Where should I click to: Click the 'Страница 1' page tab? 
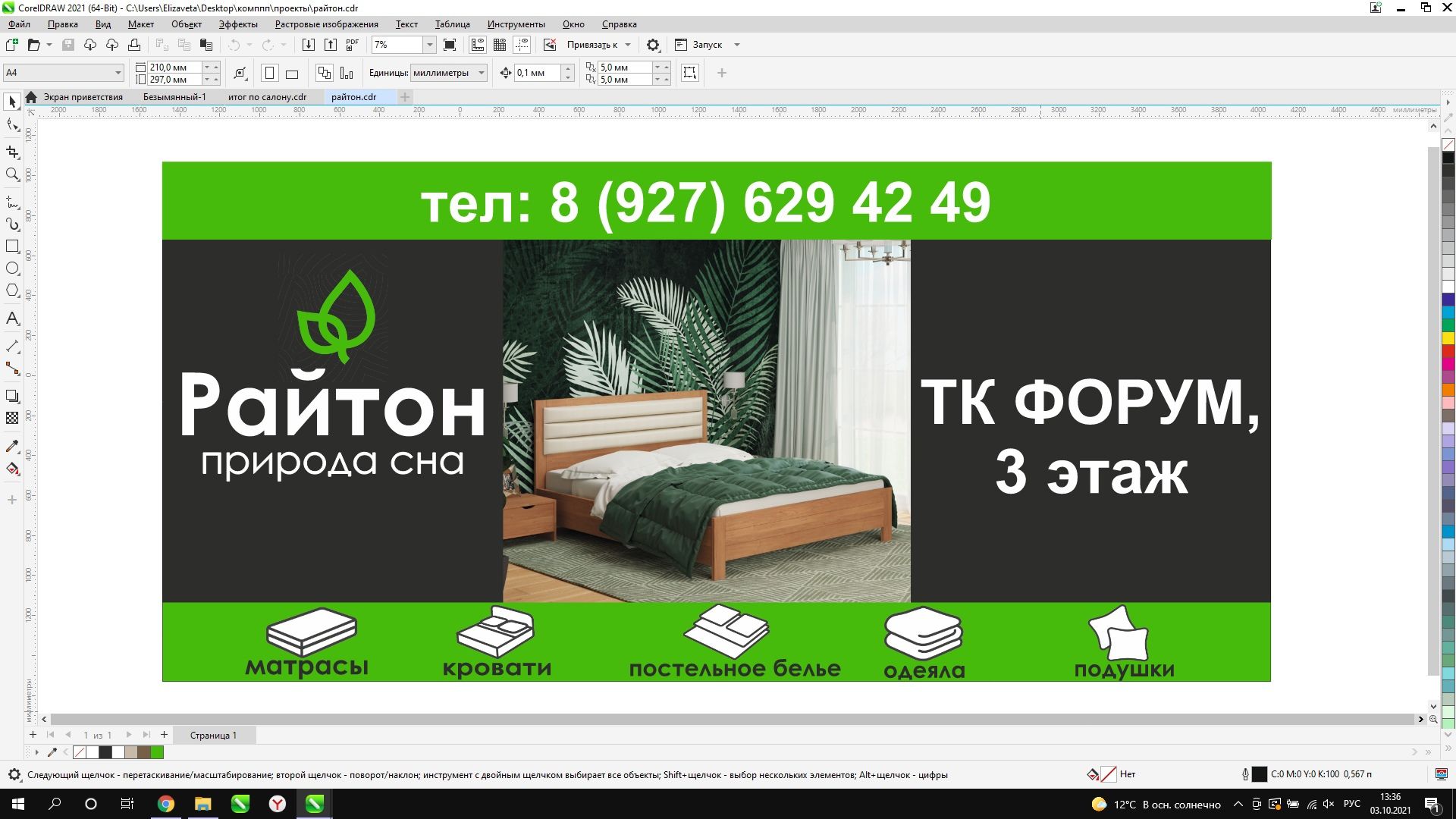coord(213,735)
